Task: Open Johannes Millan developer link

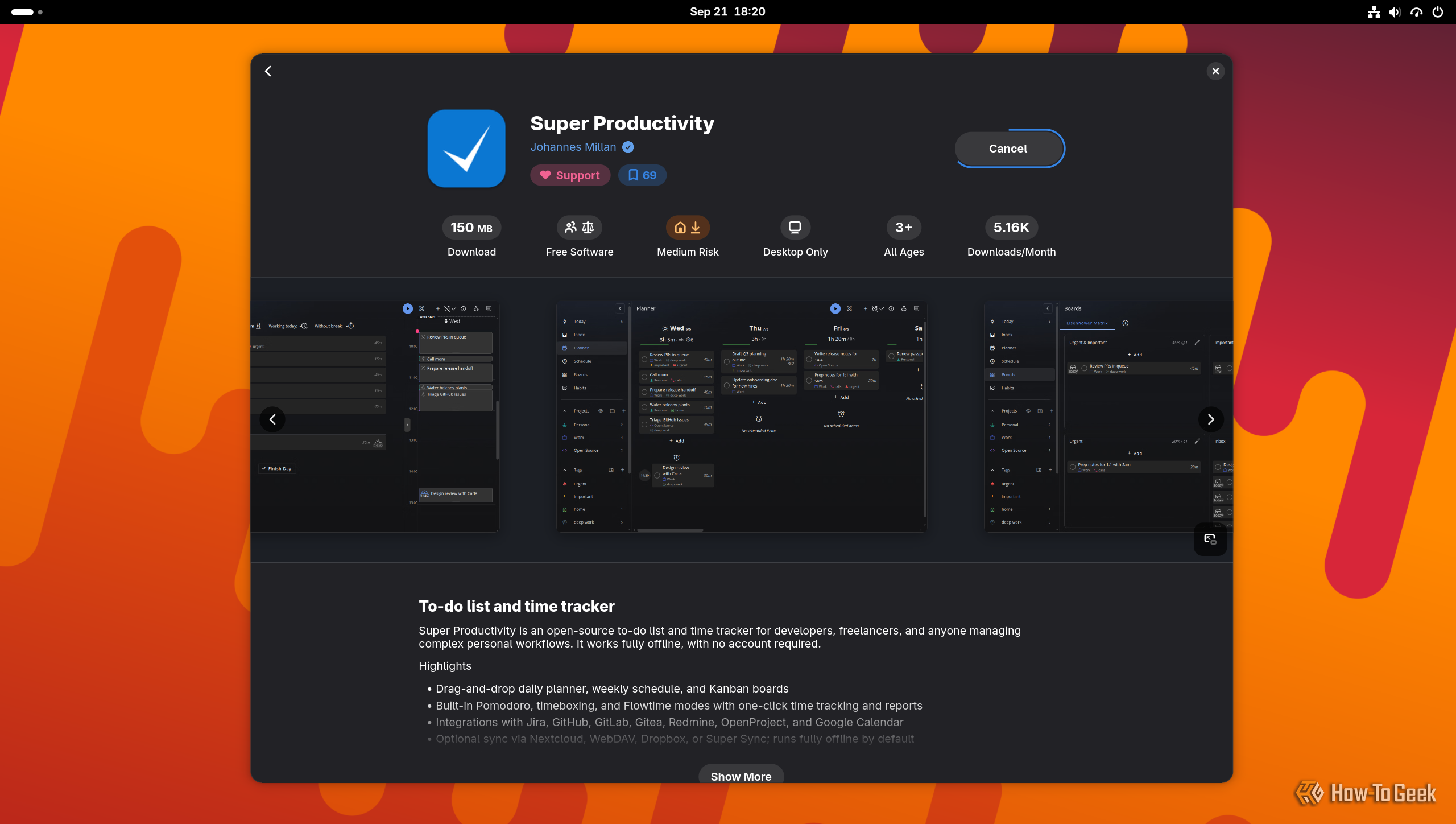Action: (x=573, y=147)
